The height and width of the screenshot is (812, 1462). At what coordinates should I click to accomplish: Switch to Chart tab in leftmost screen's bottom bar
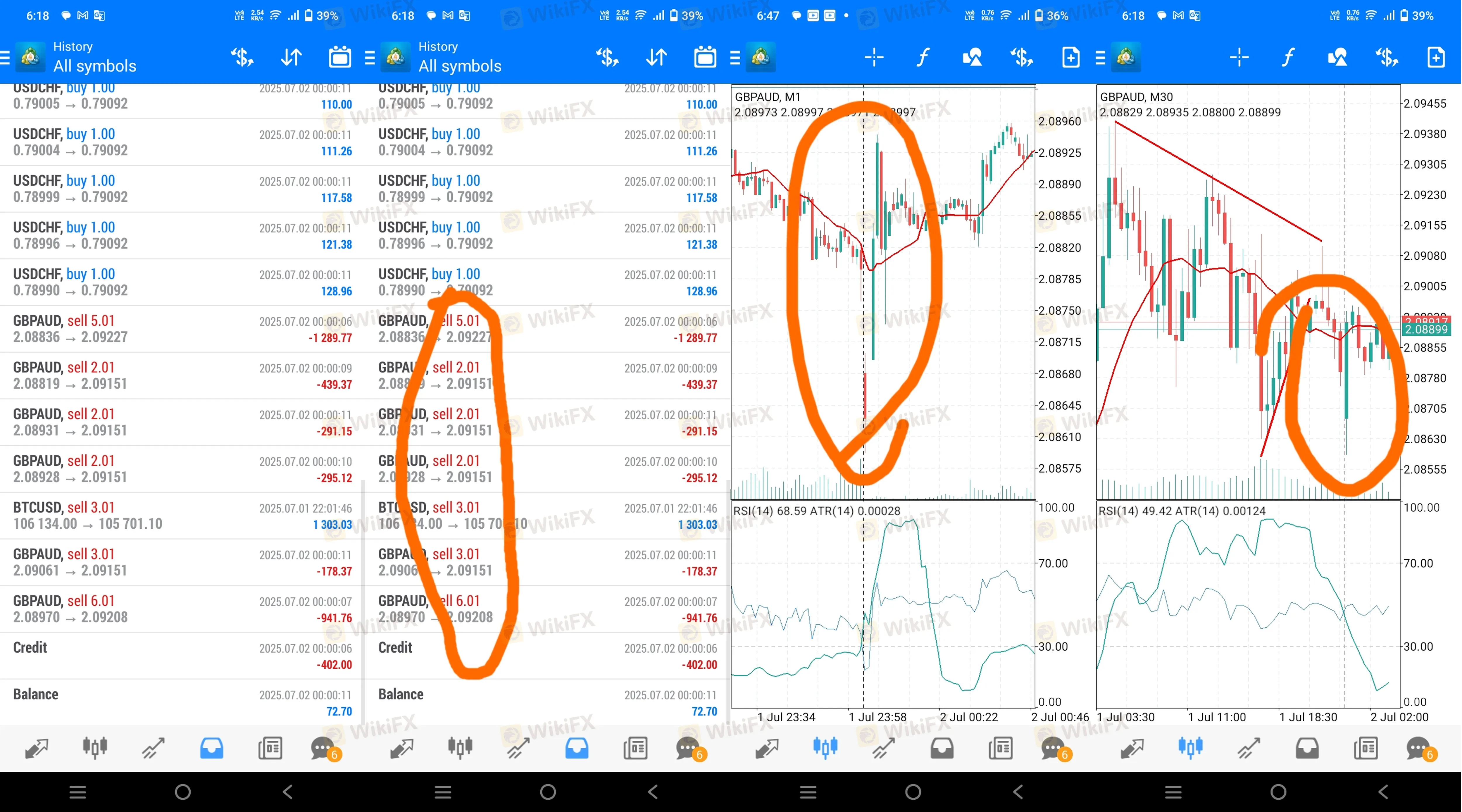pos(95,749)
